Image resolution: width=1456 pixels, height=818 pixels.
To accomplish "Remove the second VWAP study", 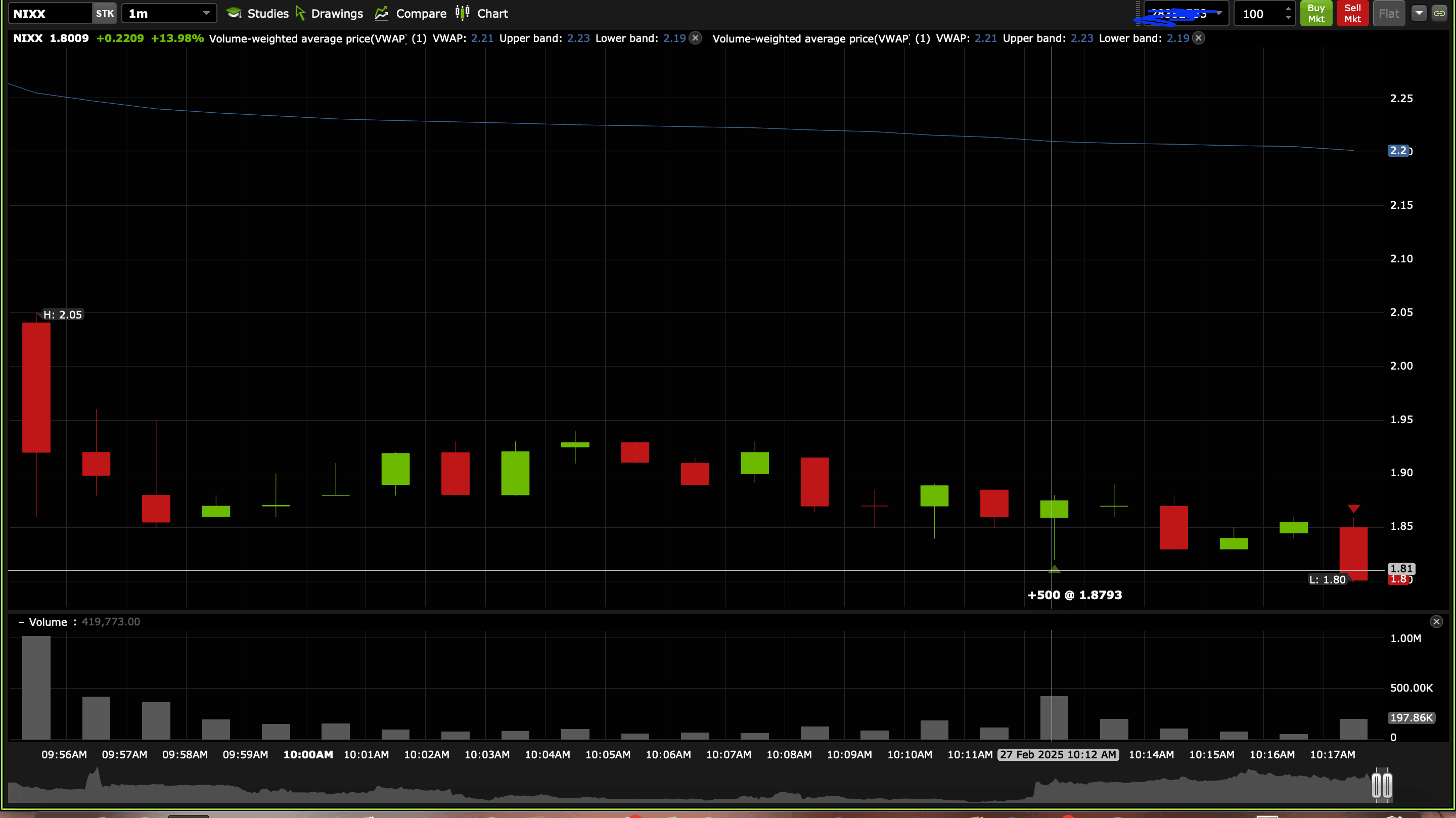I will click(1199, 38).
